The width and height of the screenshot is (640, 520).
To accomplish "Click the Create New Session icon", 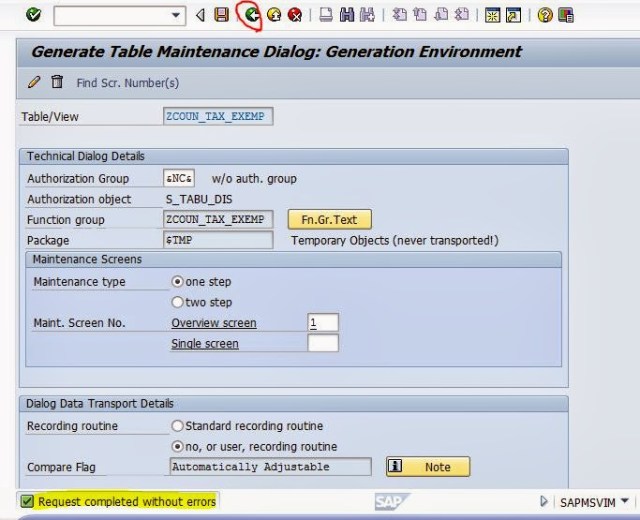I will point(493,16).
